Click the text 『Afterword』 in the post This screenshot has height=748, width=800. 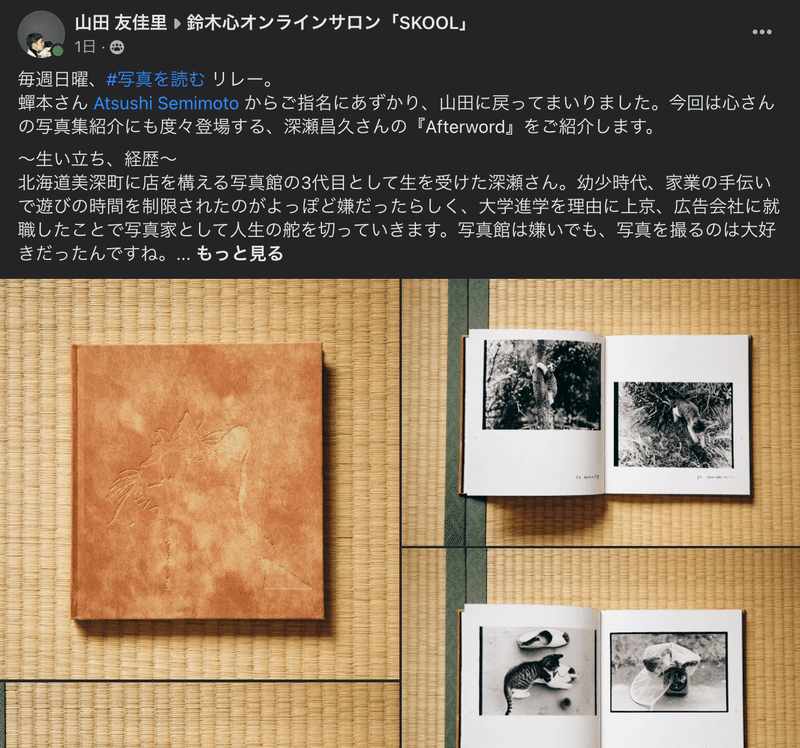pos(465,127)
